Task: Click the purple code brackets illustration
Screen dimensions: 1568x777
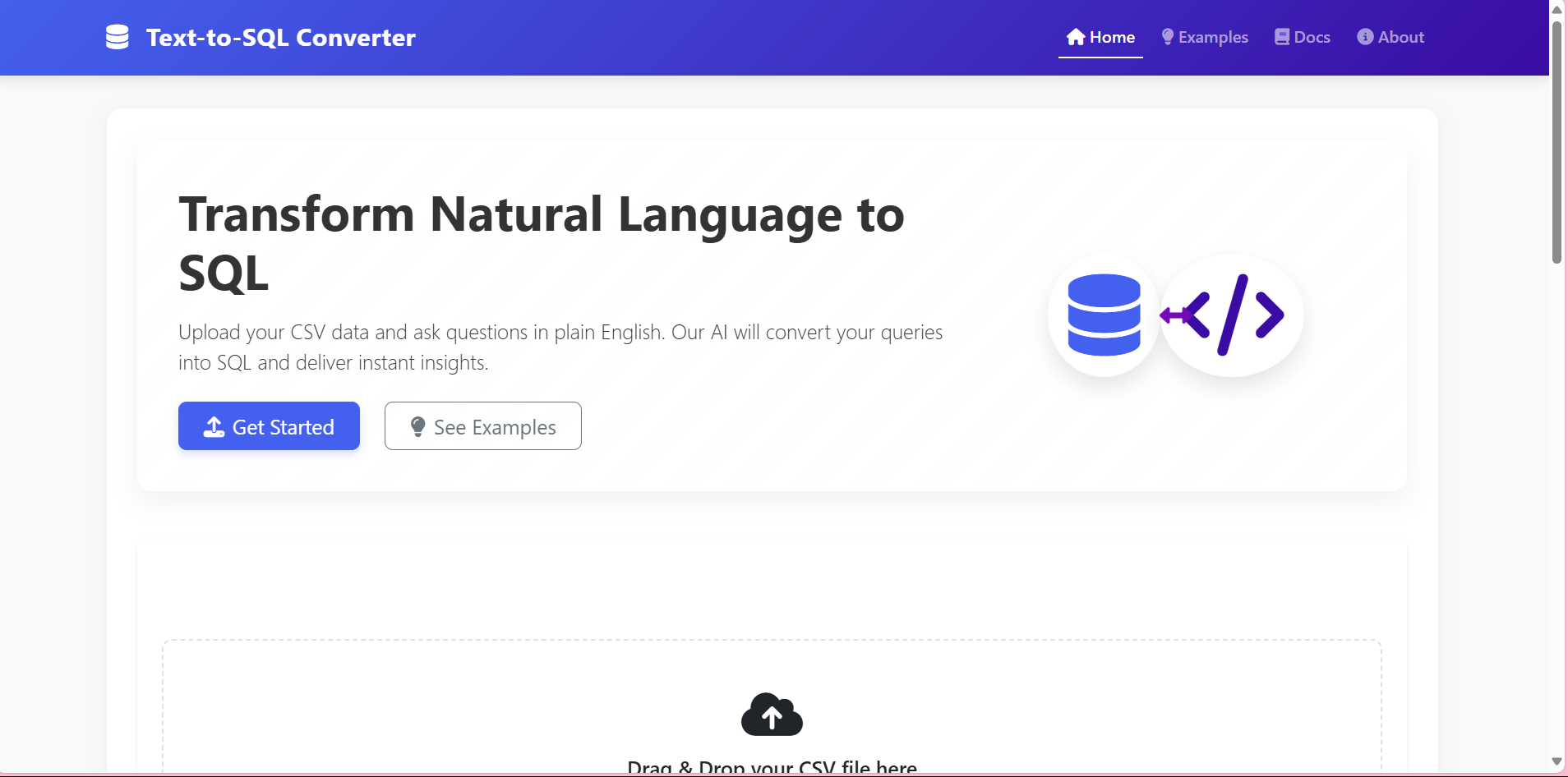Action: [x=1233, y=315]
